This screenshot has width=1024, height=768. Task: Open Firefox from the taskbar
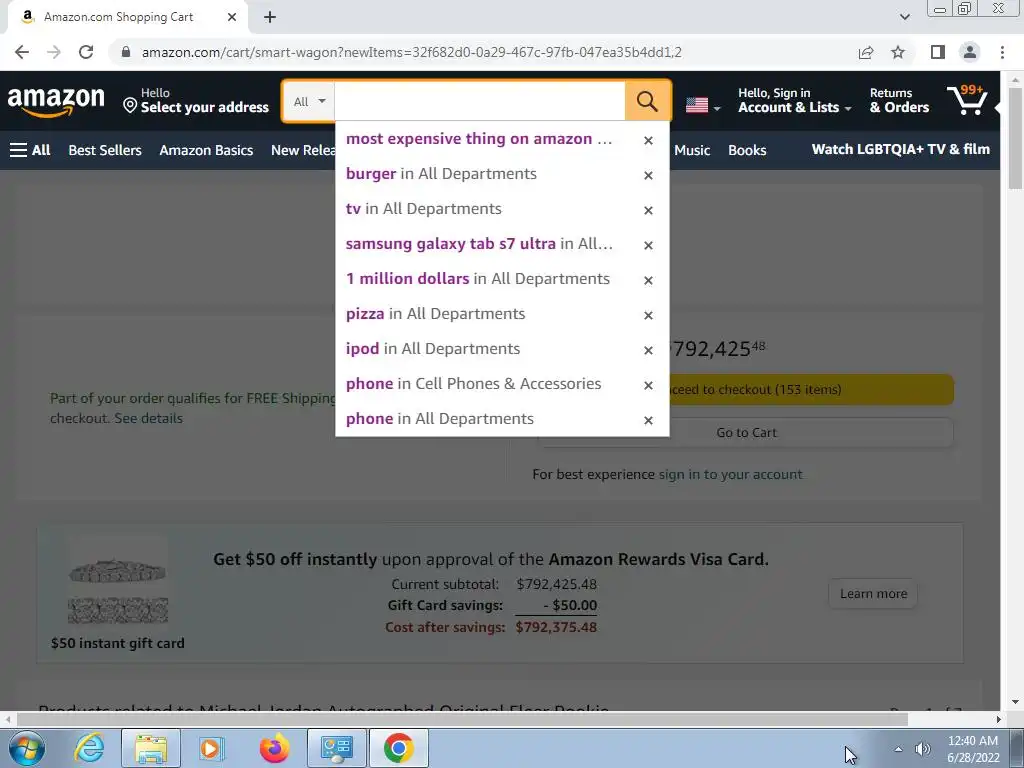(274, 748)
